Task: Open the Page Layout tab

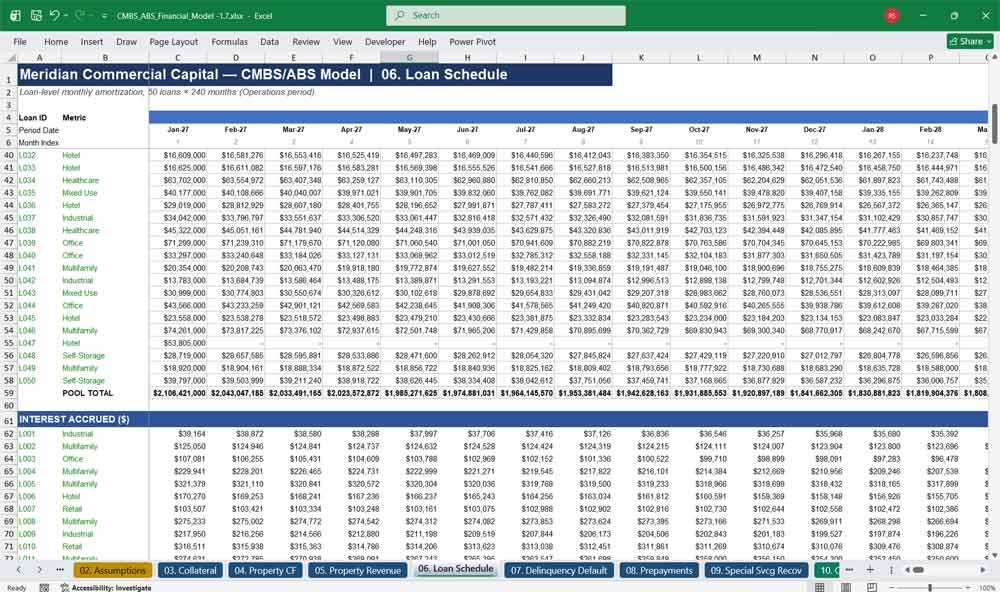Action: (x=173, y=41)
